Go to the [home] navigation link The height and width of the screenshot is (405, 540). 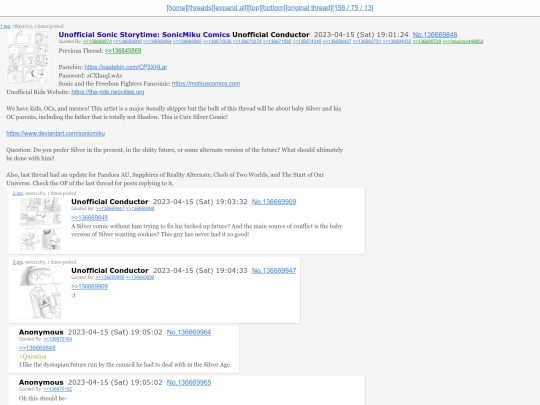click(x=177, y=8)
